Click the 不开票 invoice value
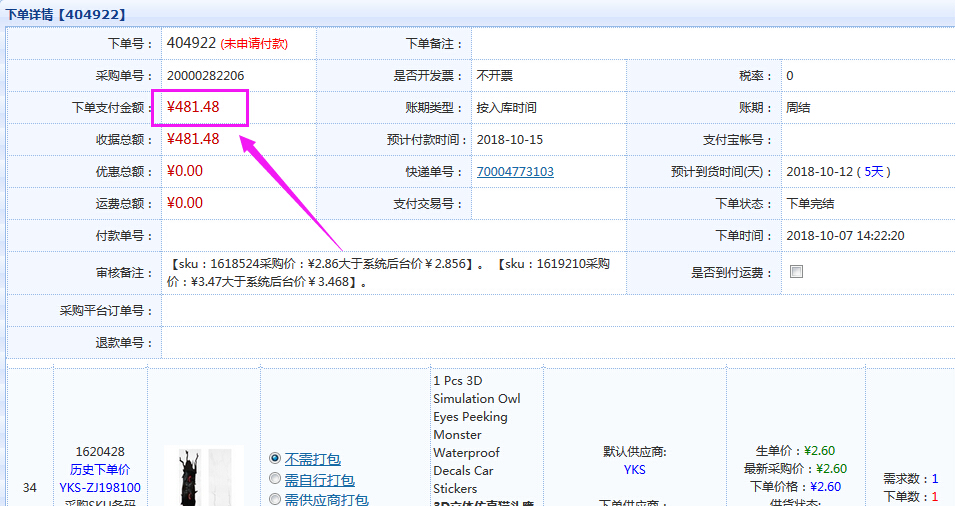Screen dimensions: 955x506 [x=495, y=76]
